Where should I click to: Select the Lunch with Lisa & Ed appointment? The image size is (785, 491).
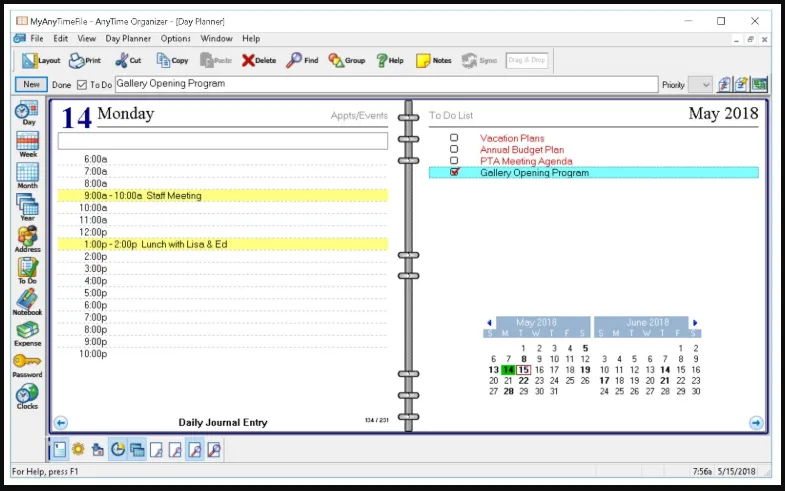(x=223, y=244)
